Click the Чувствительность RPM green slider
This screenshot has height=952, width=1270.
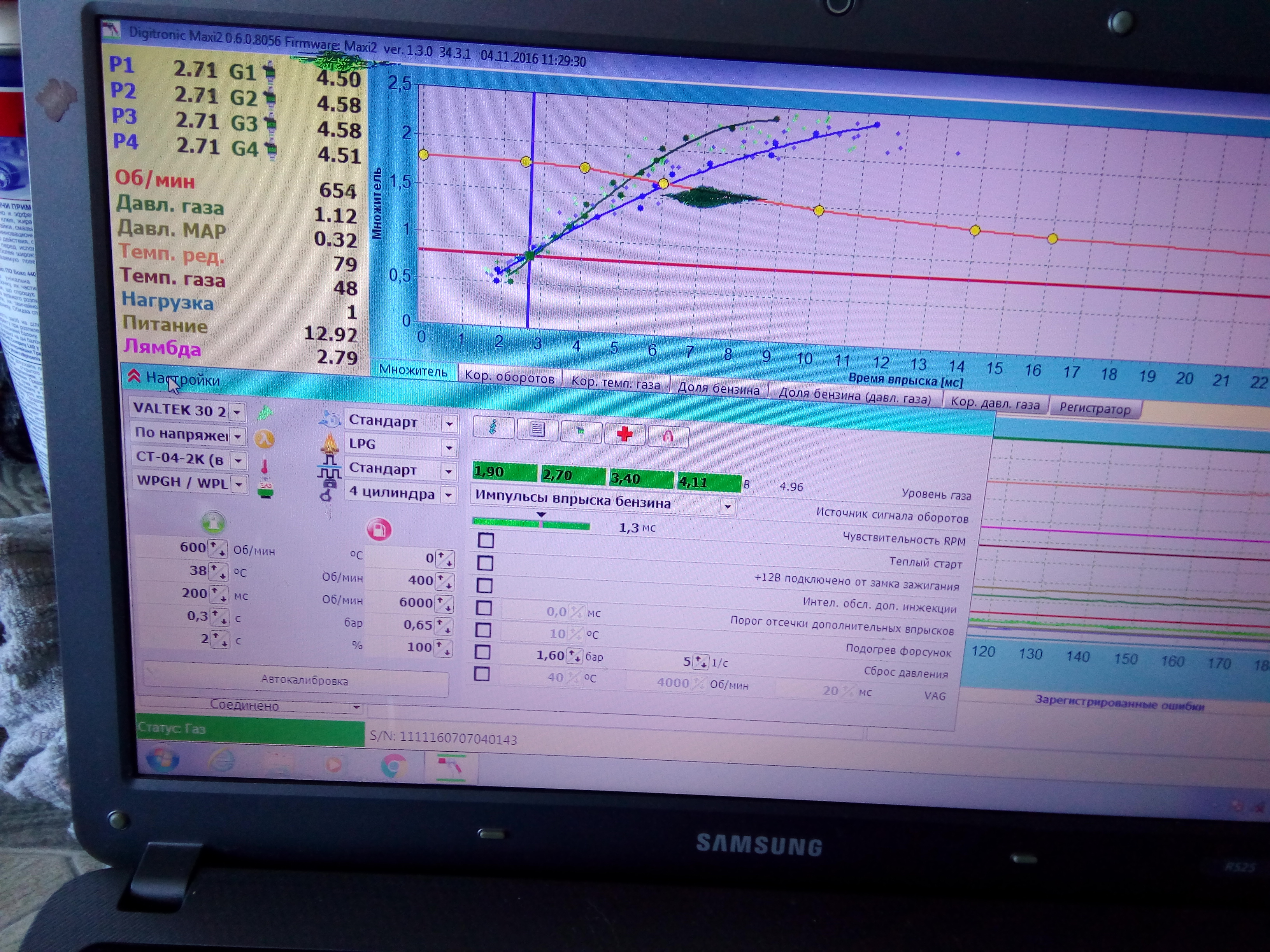(531, 523)
